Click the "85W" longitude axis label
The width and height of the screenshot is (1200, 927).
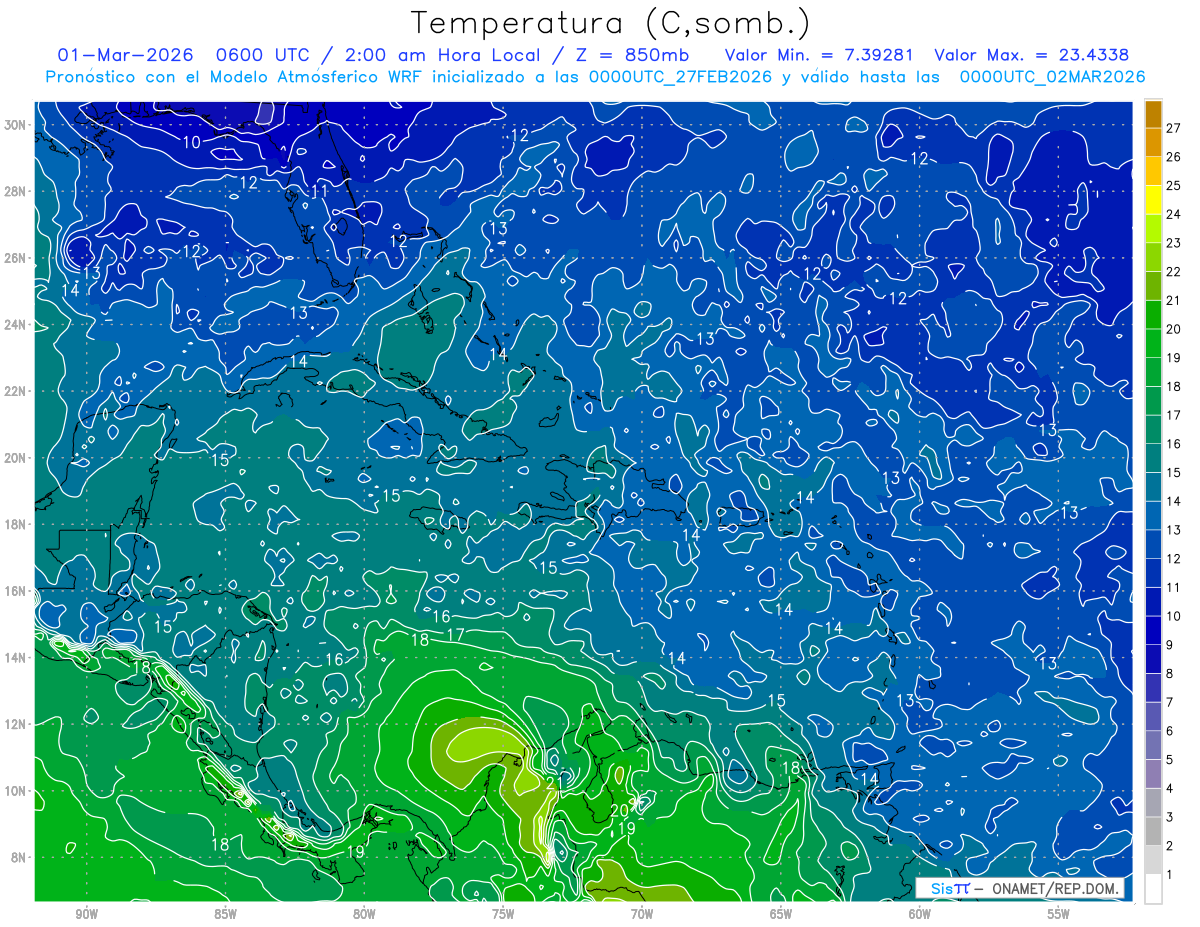[x=225, y=914]
